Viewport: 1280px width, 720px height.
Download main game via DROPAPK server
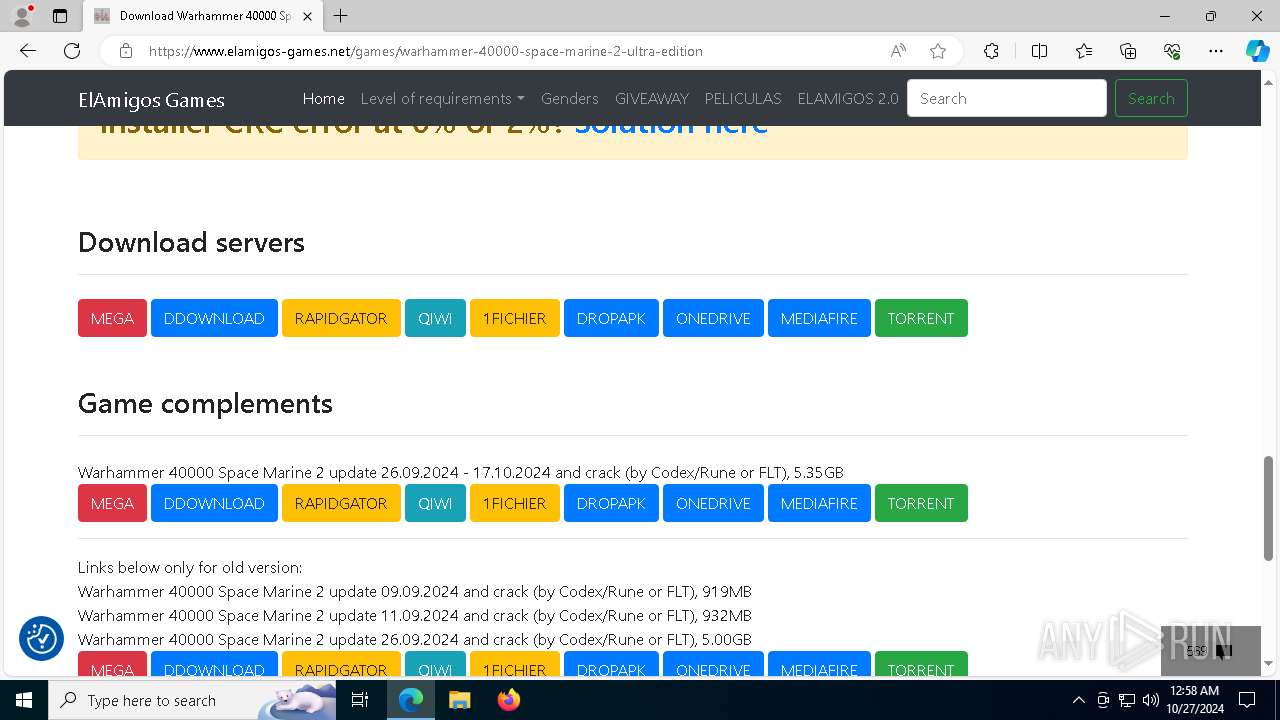point(611,318)
